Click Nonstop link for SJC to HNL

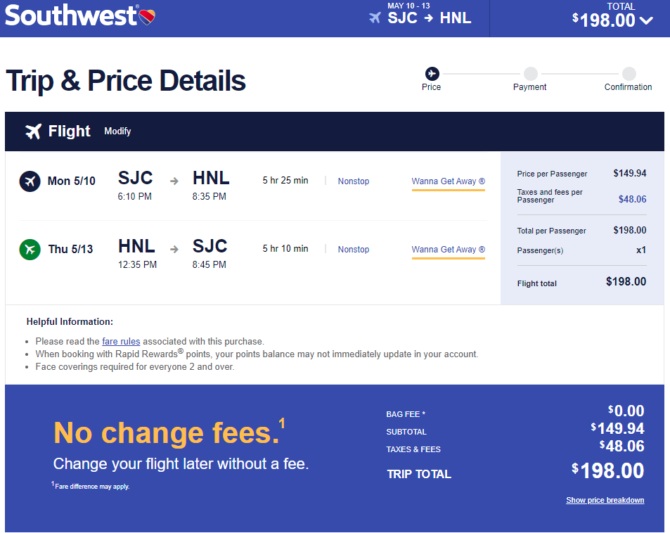[x=353, y=181]
